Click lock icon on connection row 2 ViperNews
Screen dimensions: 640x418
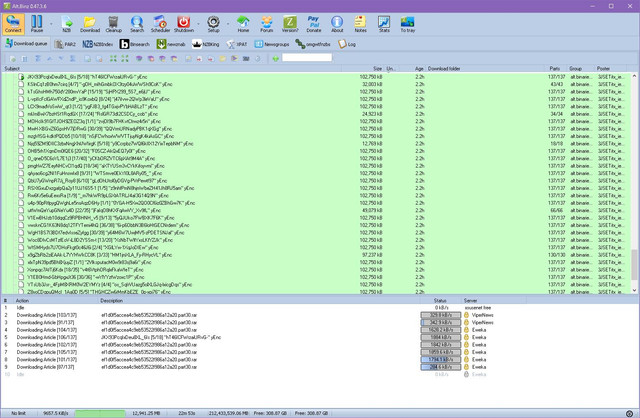[x=466, y=315]
